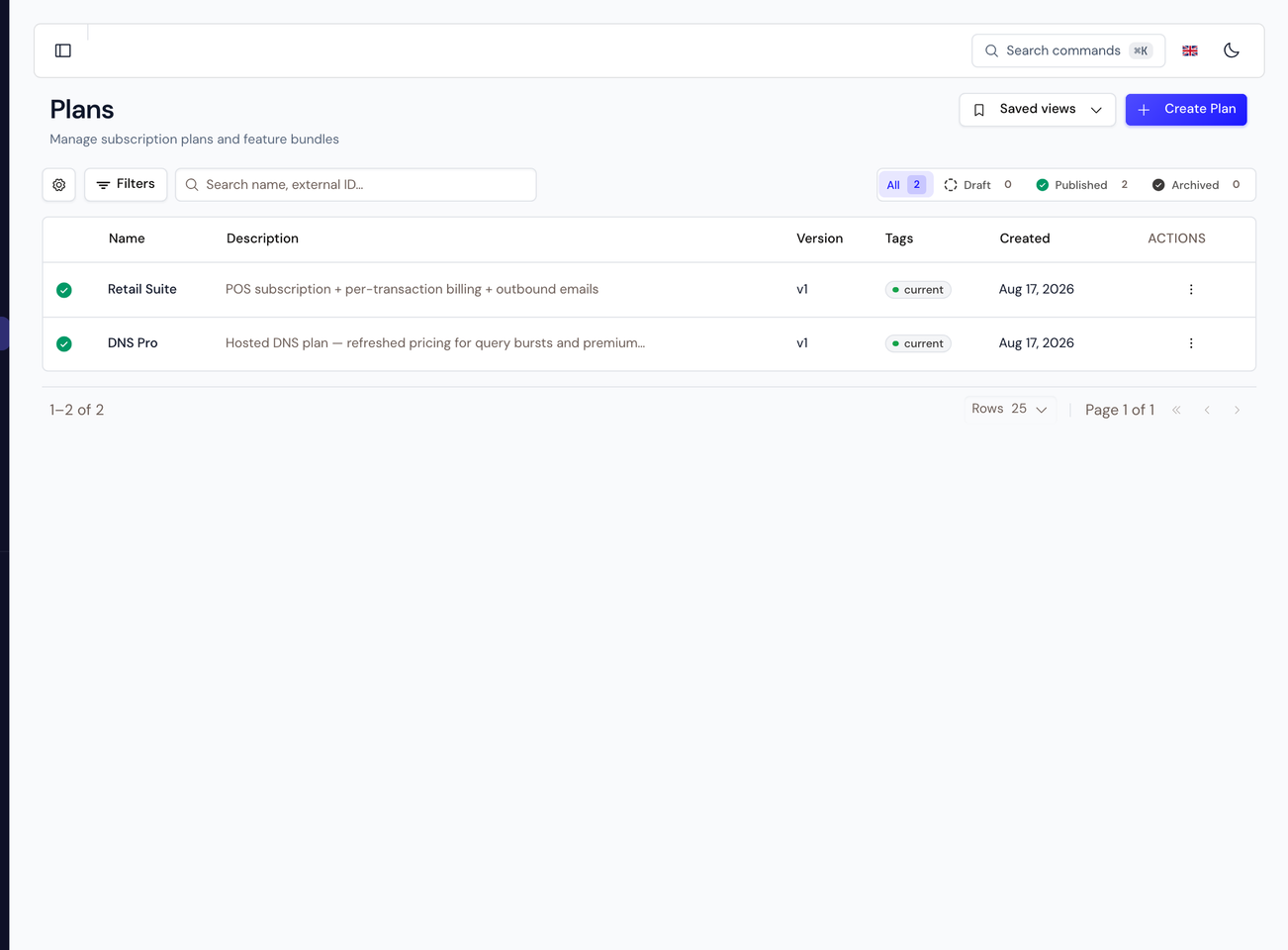Focus the Search name, external ID field

(x=356, y=185)
